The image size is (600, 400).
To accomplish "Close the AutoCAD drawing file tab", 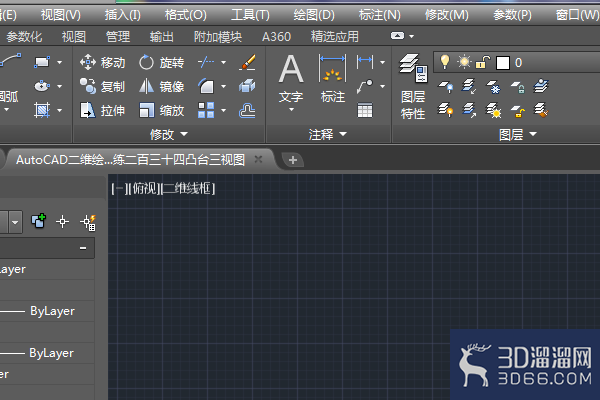I will (258, 159).
